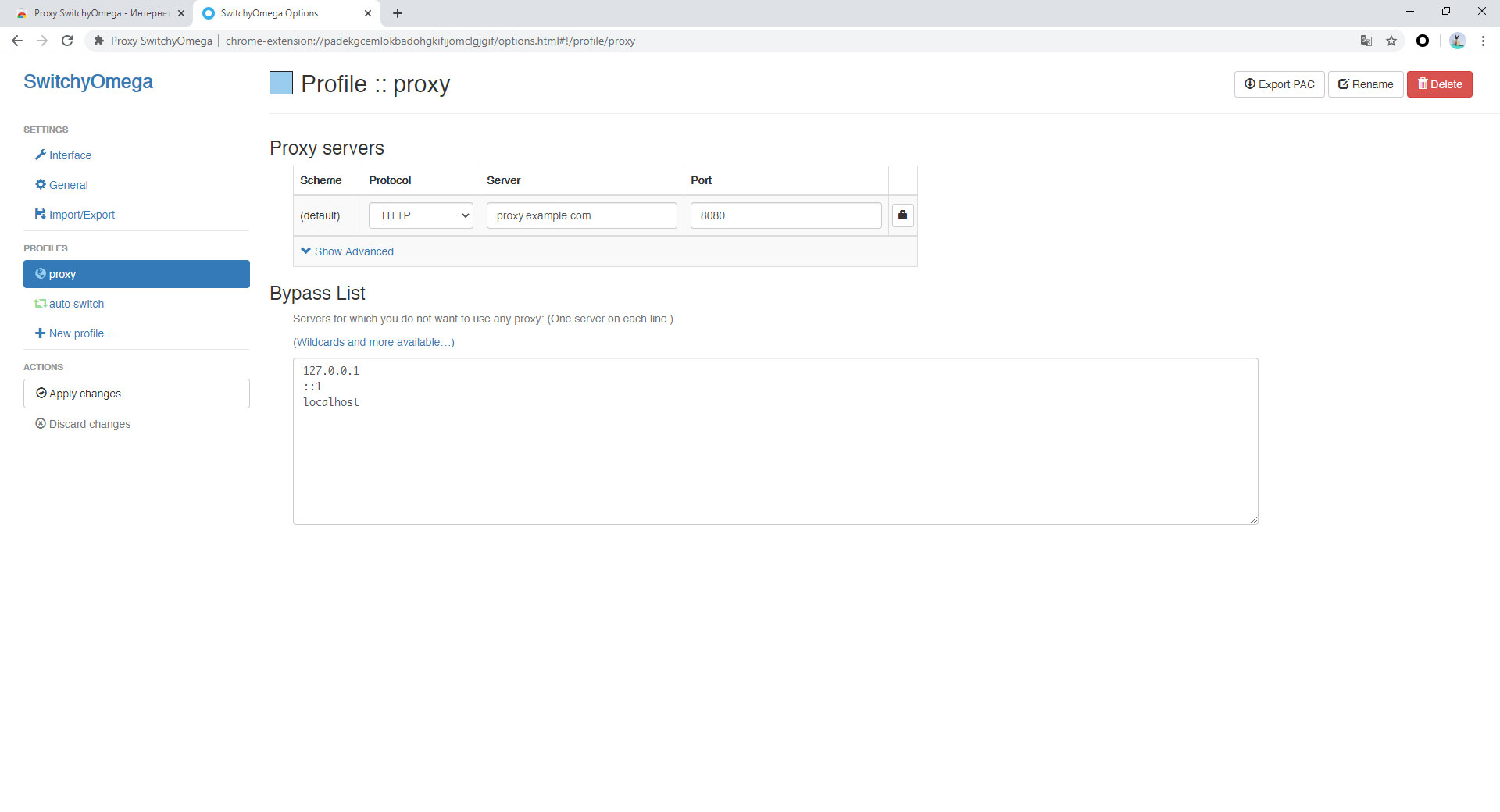Screen dimensions: 1500x812
Task: Open the Chrome three-dot menu
Action: click(x=1483, y=41)
